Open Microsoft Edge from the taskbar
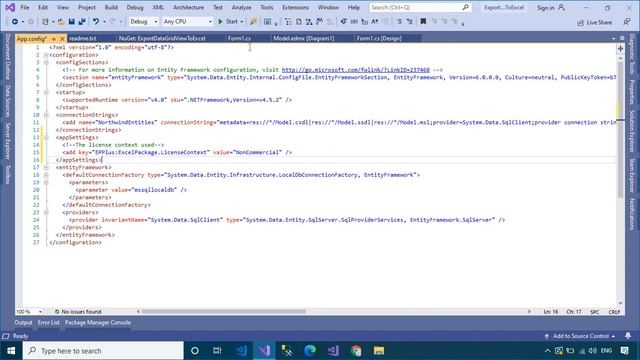640x360 pixels. 310,351
